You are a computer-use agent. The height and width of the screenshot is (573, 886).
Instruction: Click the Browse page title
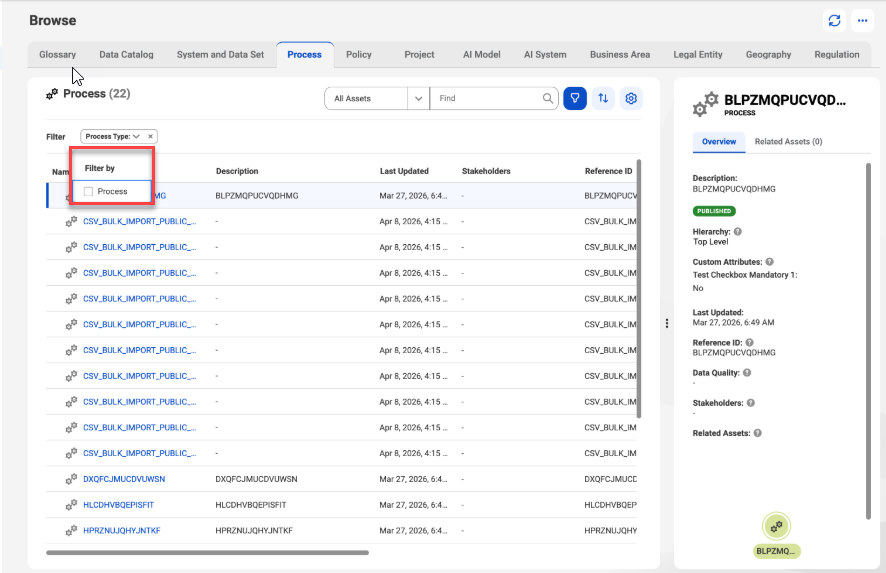[x=53, y=20]
